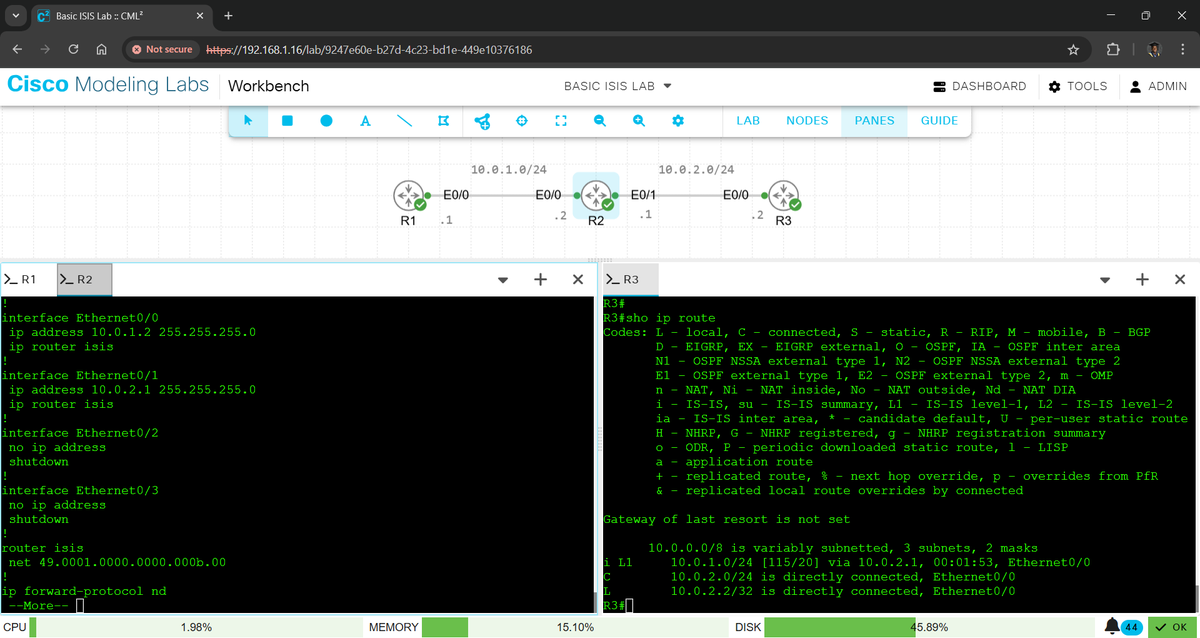Bookmark this page with the star
The width and height of the screenshot is (1200, 638).
tap(1073, 49)
